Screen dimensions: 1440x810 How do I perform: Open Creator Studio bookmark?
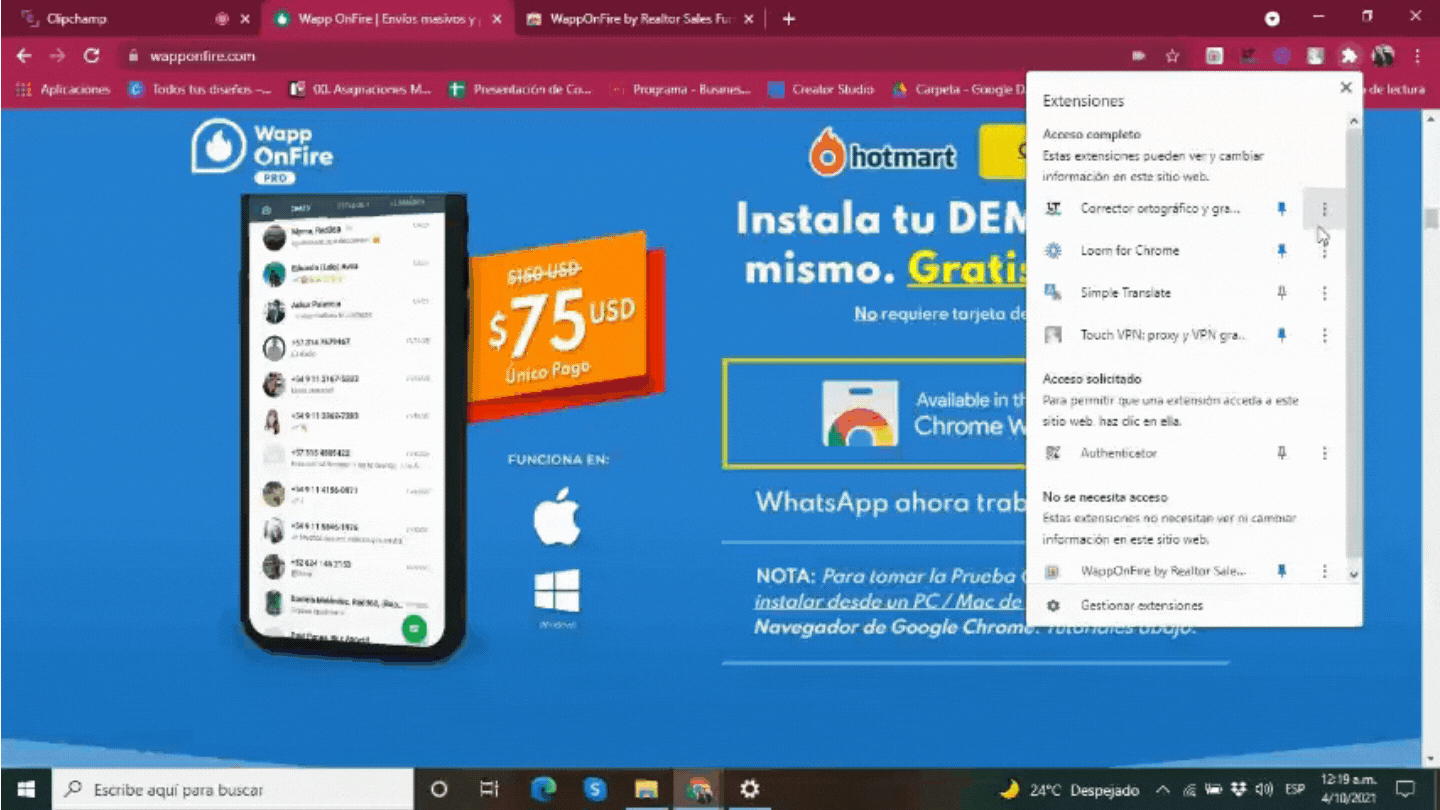(x=821, y=89)
